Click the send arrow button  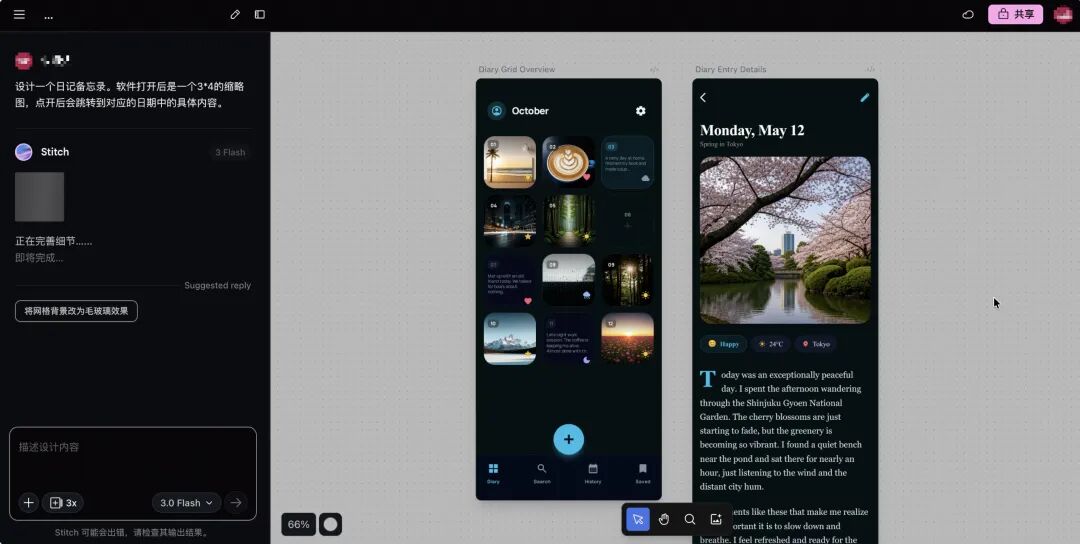click(236, 503)
